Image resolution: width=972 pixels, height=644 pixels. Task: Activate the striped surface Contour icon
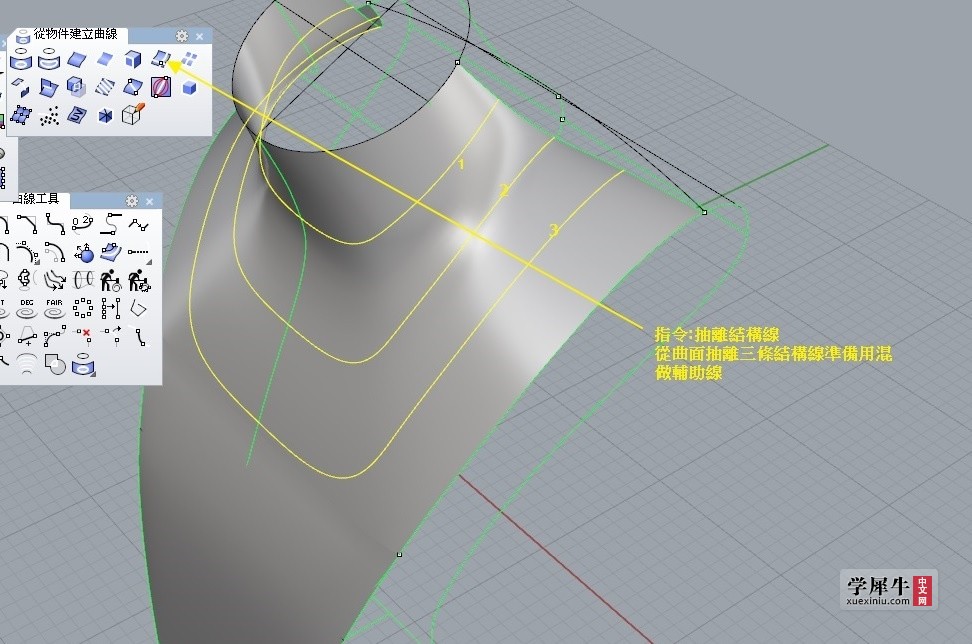[105, 87]
